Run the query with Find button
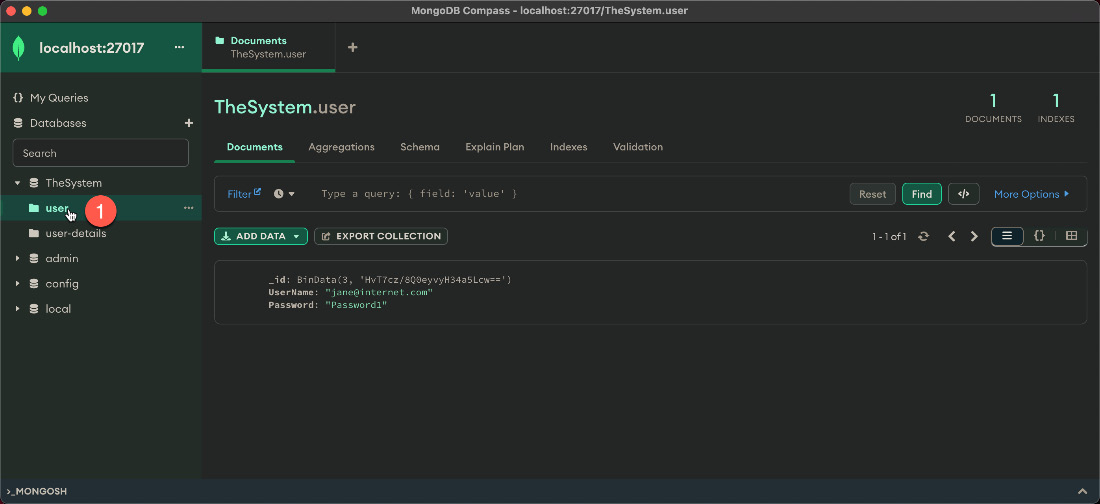This screenshot has height=504, width=1100. [922, 194]
